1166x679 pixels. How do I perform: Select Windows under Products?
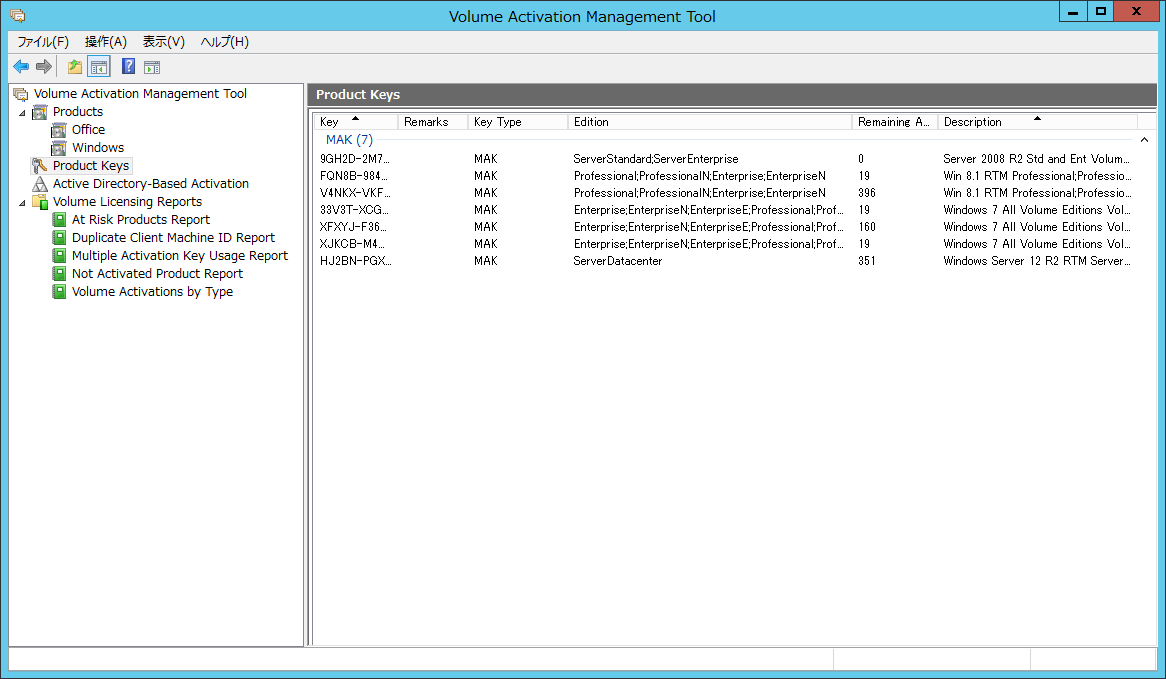pos(98,148)
